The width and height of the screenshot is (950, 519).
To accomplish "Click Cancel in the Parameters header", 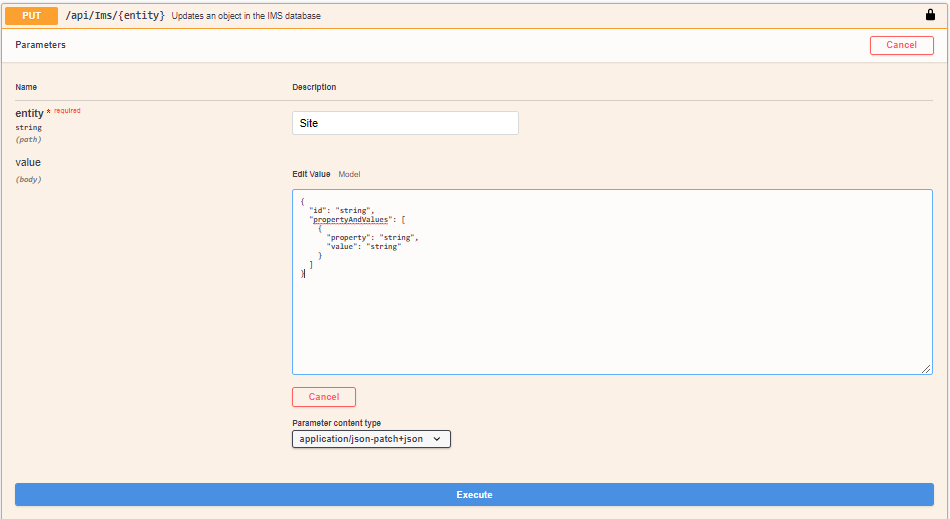I will (901, 45).
